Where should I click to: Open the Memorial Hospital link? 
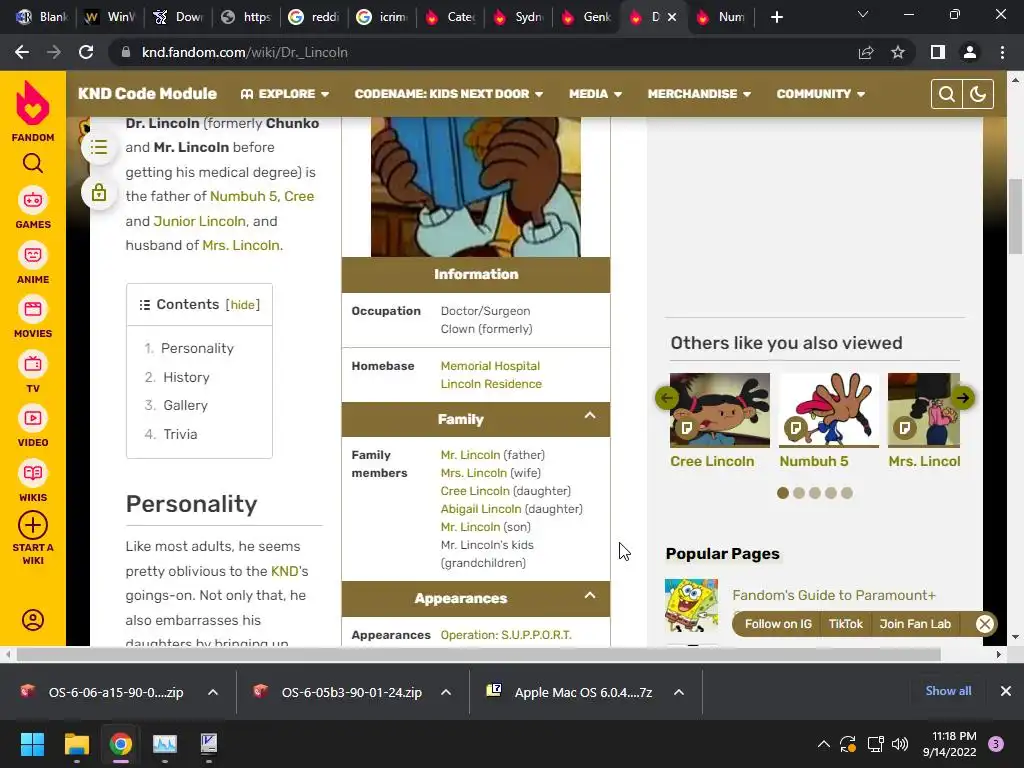pos(490,366)
